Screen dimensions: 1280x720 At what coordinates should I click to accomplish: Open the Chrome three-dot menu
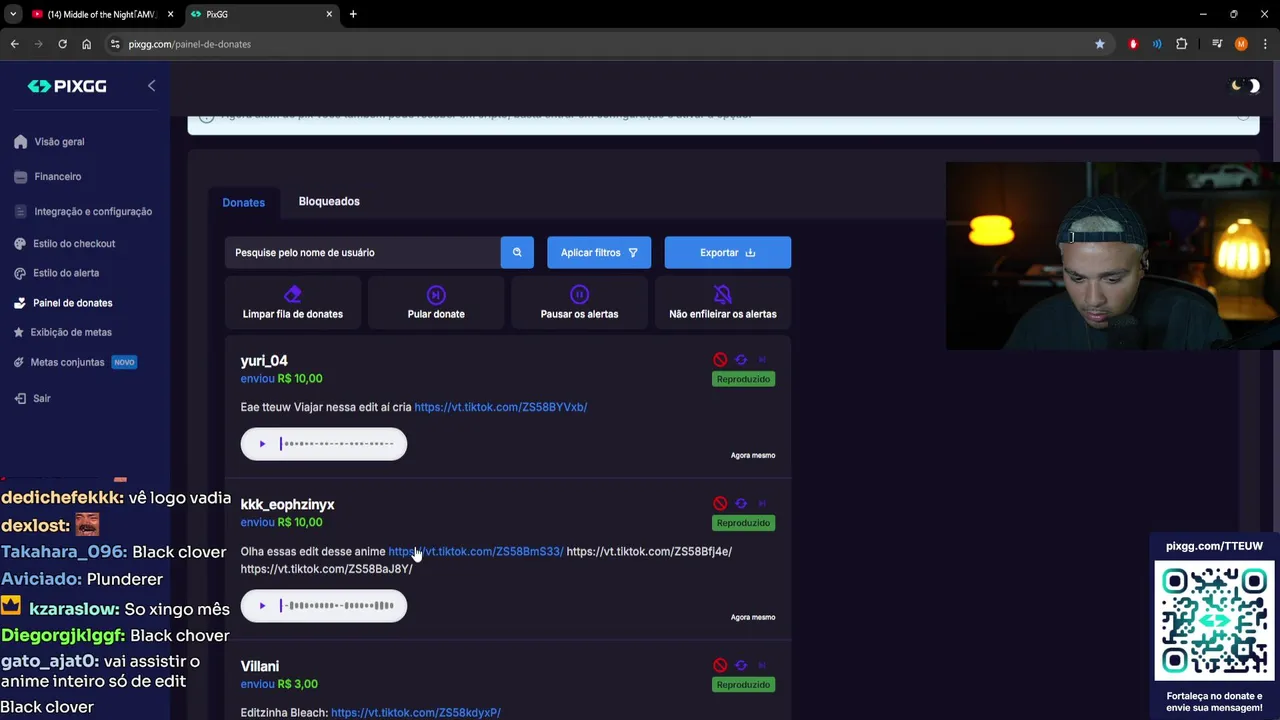1265,44
